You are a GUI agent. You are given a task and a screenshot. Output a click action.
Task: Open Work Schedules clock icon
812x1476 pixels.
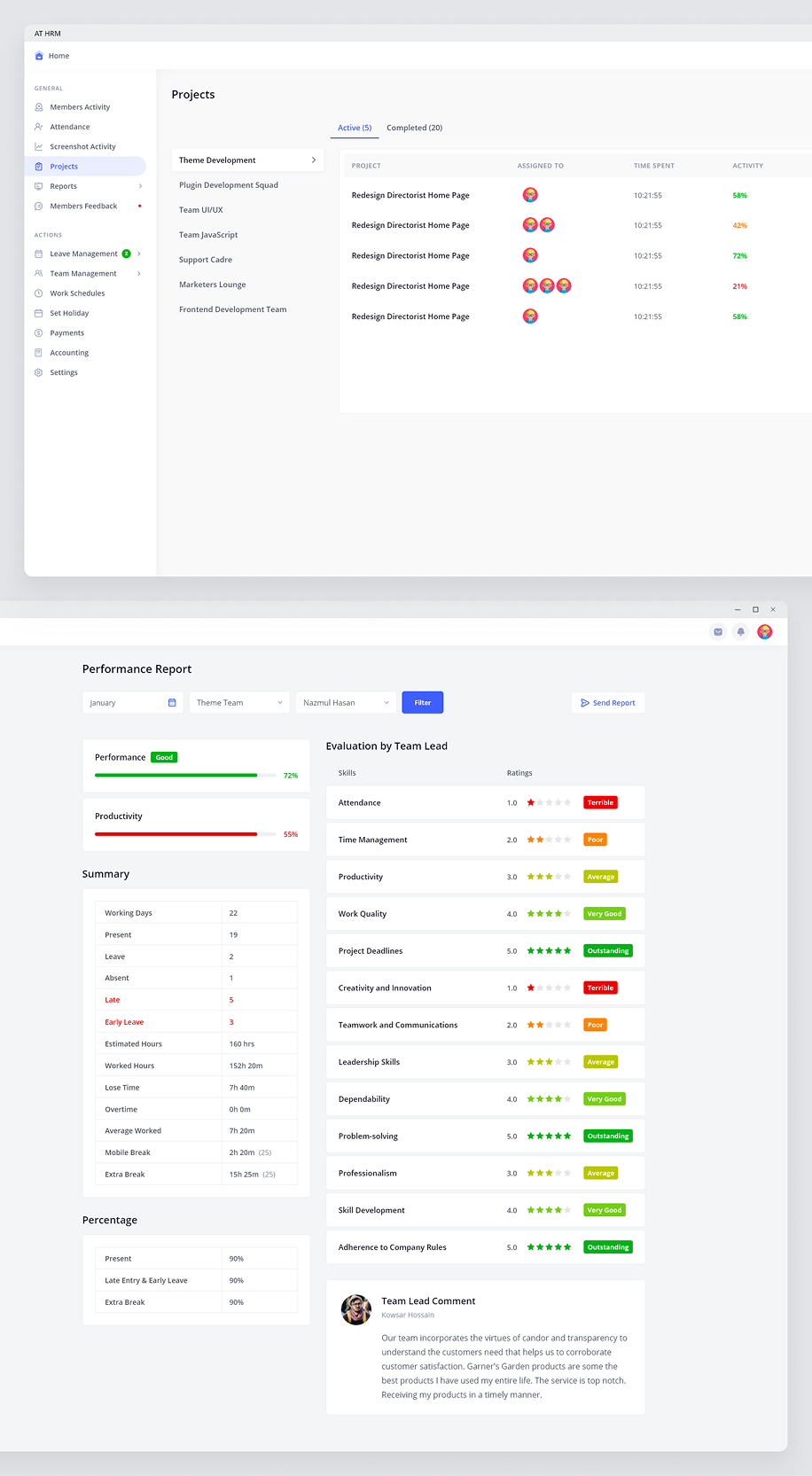point(39,293)
